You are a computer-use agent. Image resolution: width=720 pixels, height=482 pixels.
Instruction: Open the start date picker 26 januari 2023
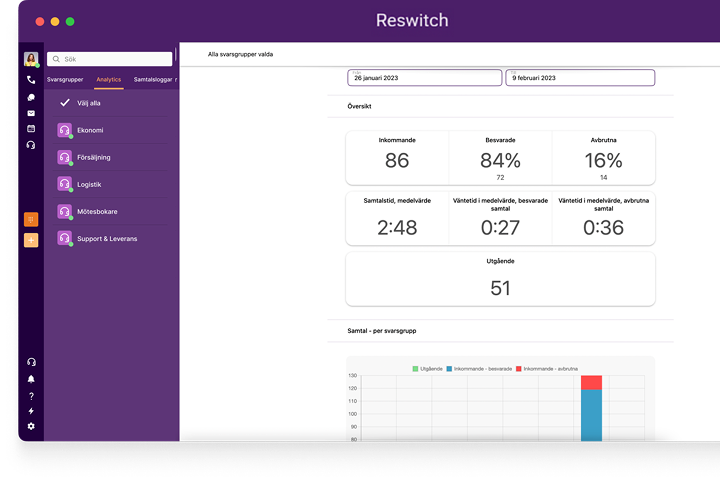[422, 78]
